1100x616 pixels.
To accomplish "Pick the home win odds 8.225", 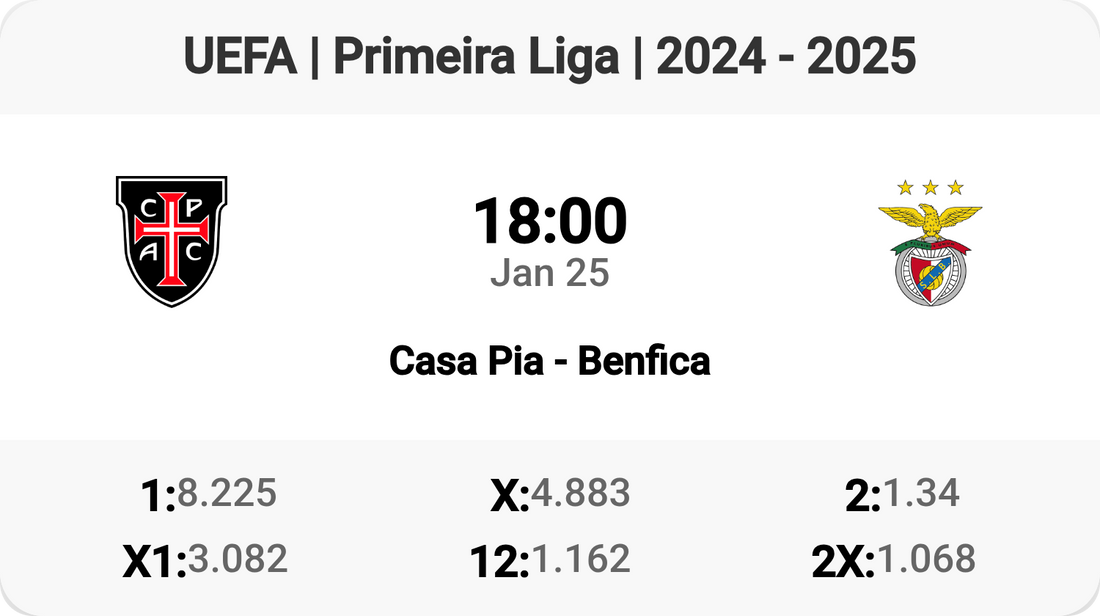I will [227, 493].
